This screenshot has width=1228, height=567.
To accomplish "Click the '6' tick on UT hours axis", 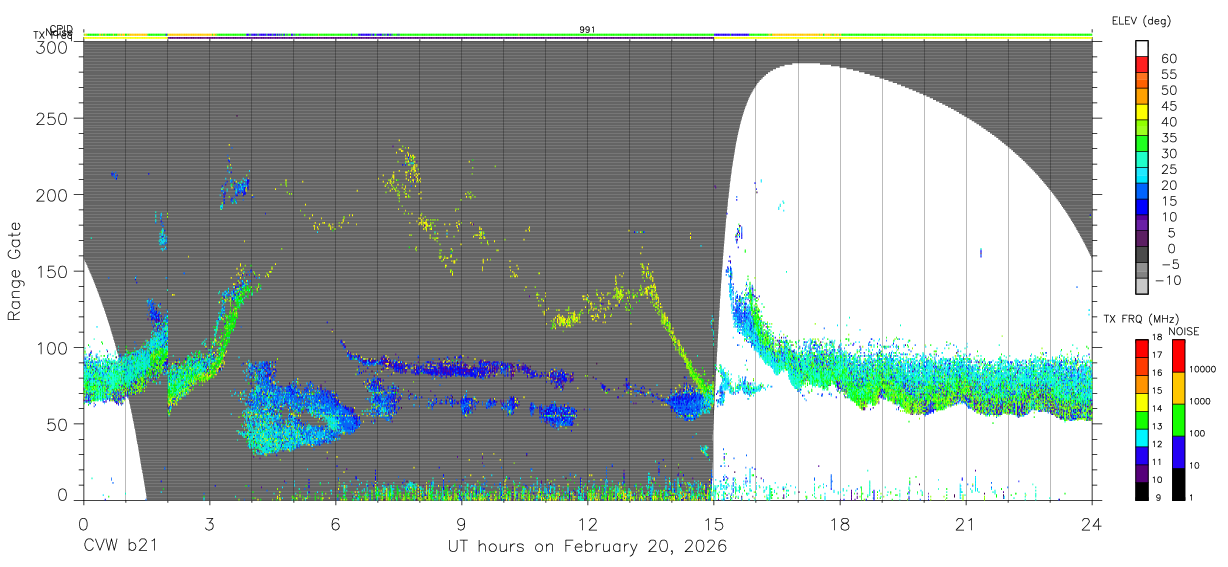I will pyautogui.click(x=335, y=524).
